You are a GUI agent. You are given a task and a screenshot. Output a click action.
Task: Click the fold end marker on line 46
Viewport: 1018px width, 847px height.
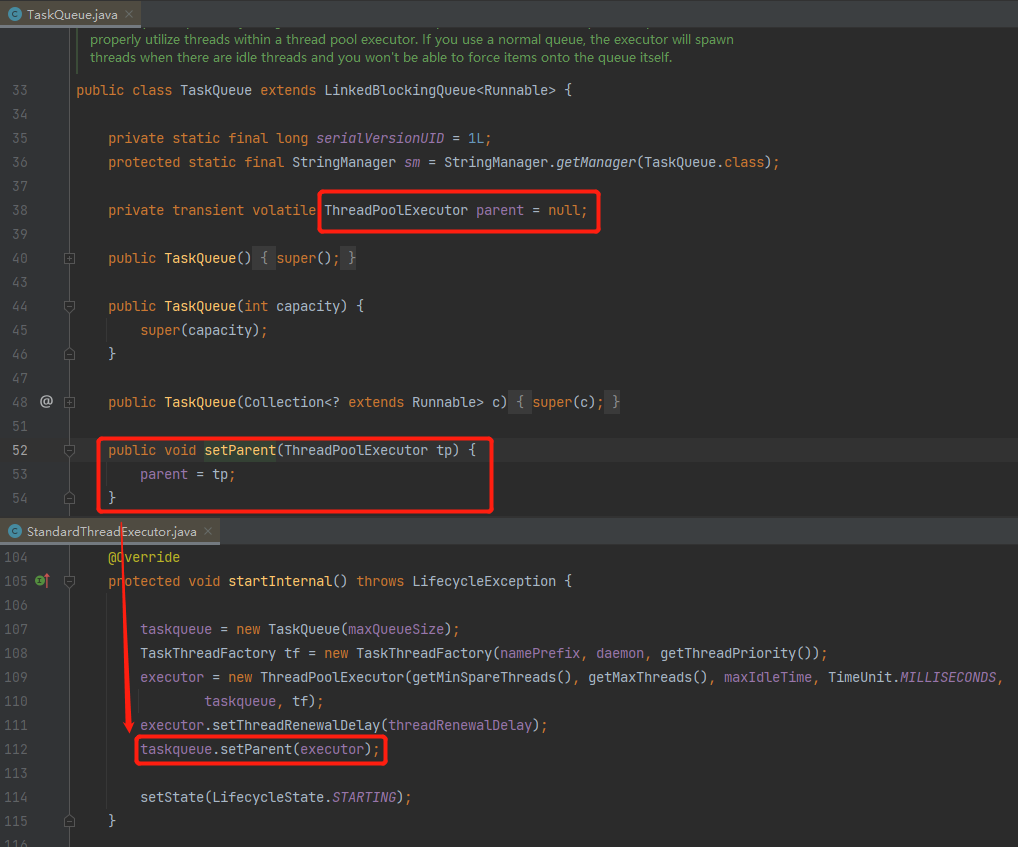(69, 354)
